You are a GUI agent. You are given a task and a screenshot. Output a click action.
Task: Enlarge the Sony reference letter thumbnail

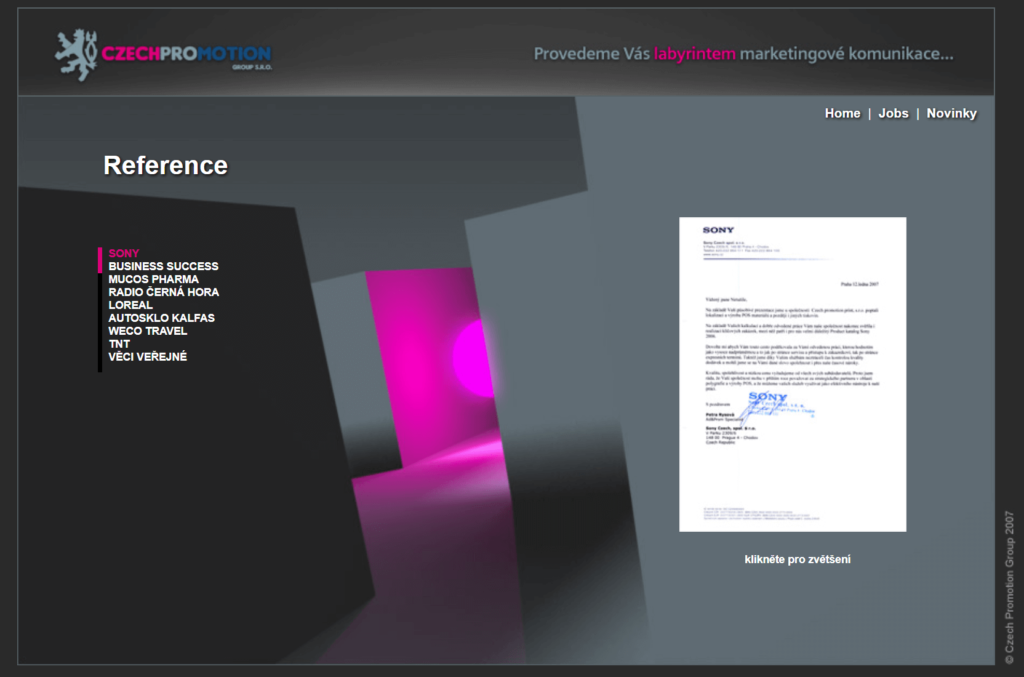point(792,374)
